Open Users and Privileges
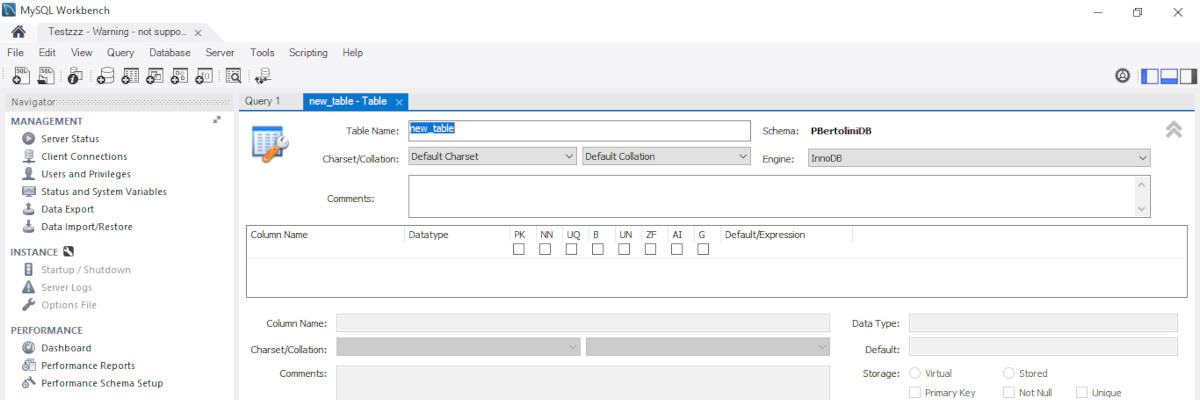This screenshot has width=1200, height=400. pyautogui.click(x=86, y=174)
